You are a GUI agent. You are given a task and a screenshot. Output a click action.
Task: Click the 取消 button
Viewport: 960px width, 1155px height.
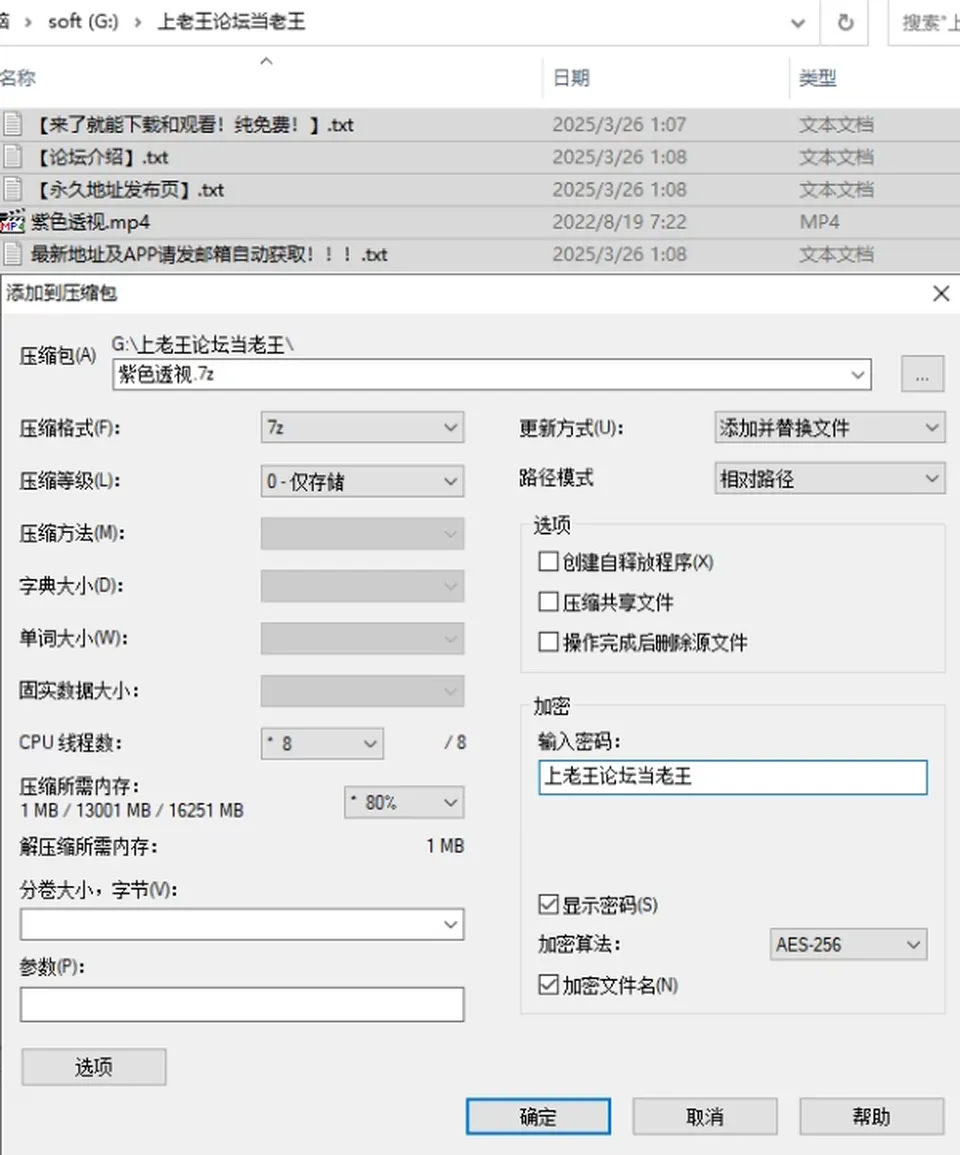tap(704, 1117)
